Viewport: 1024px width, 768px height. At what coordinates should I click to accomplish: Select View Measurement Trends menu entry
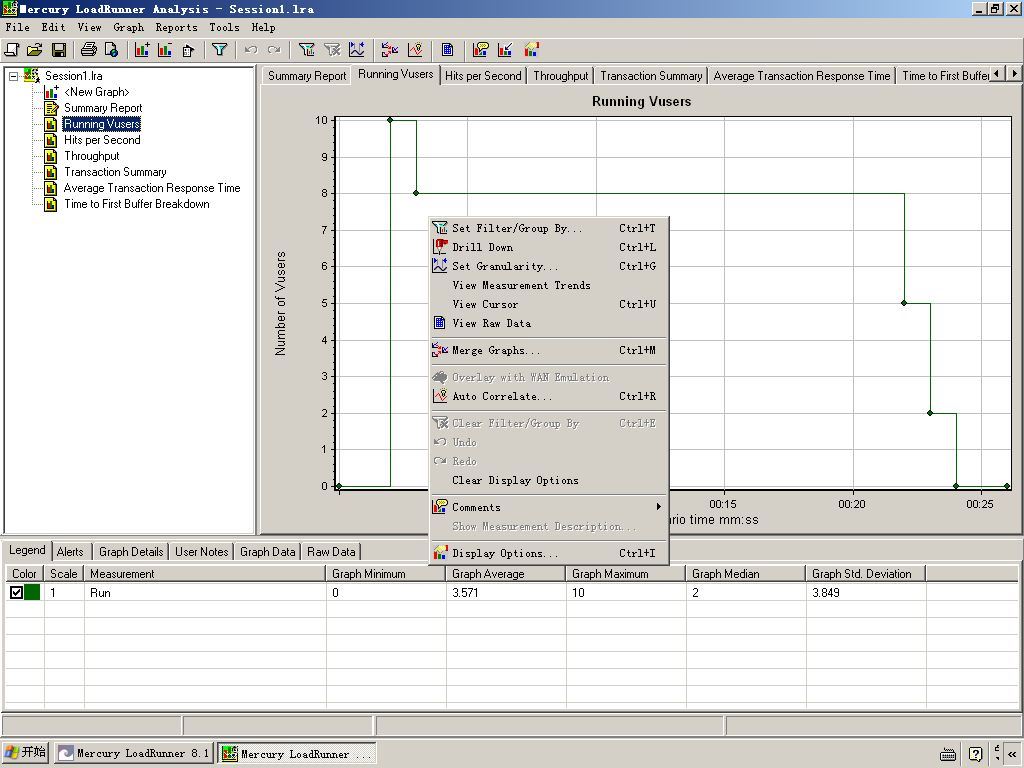pyautogui.click(x=549, y=285)
